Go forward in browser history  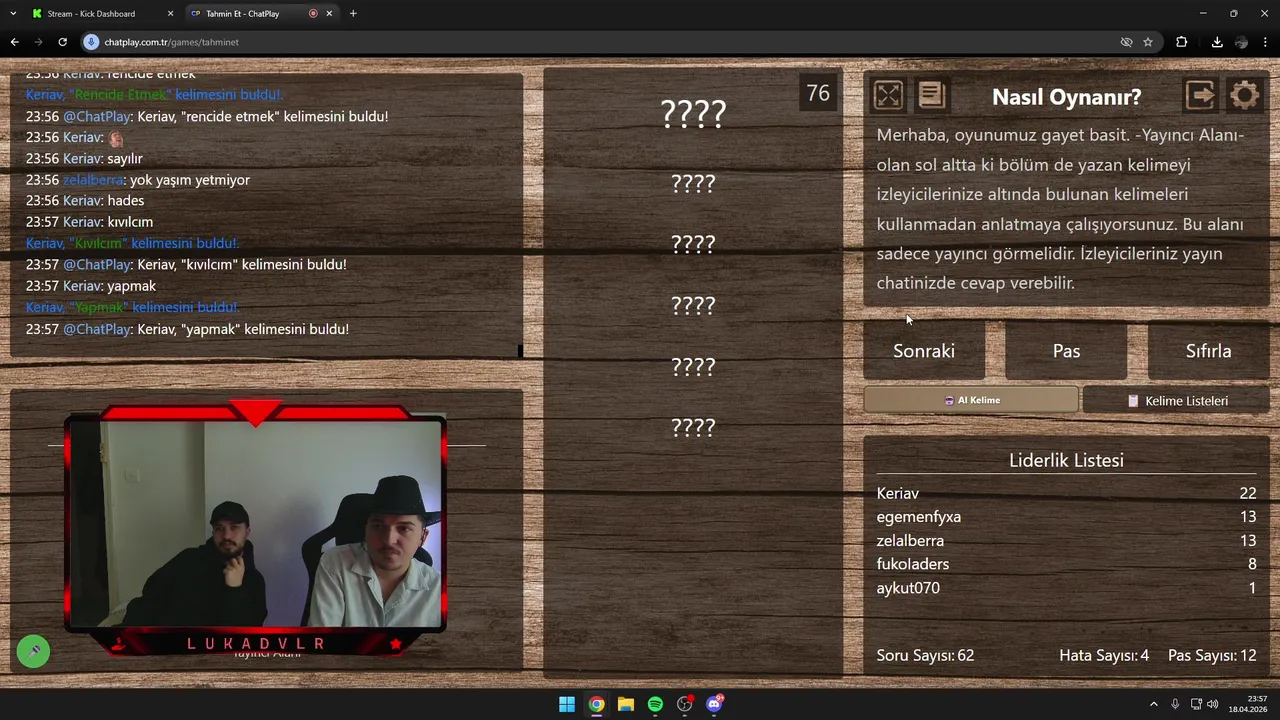point(38,42)
